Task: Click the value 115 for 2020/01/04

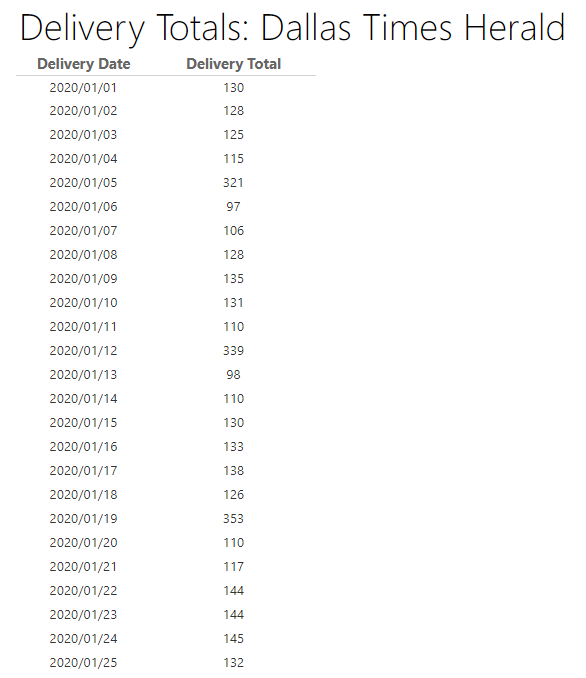Action: coord(234,159)
